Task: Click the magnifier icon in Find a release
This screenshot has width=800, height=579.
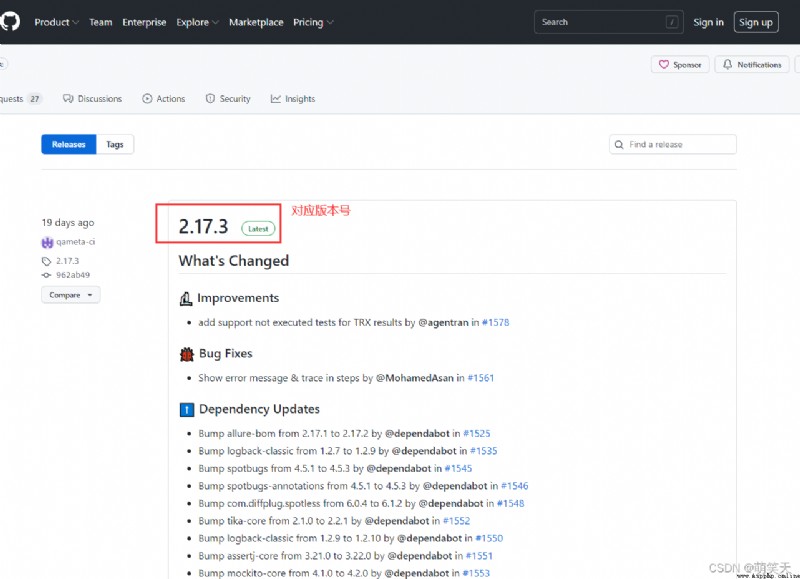Action: [x=619, y=145]
